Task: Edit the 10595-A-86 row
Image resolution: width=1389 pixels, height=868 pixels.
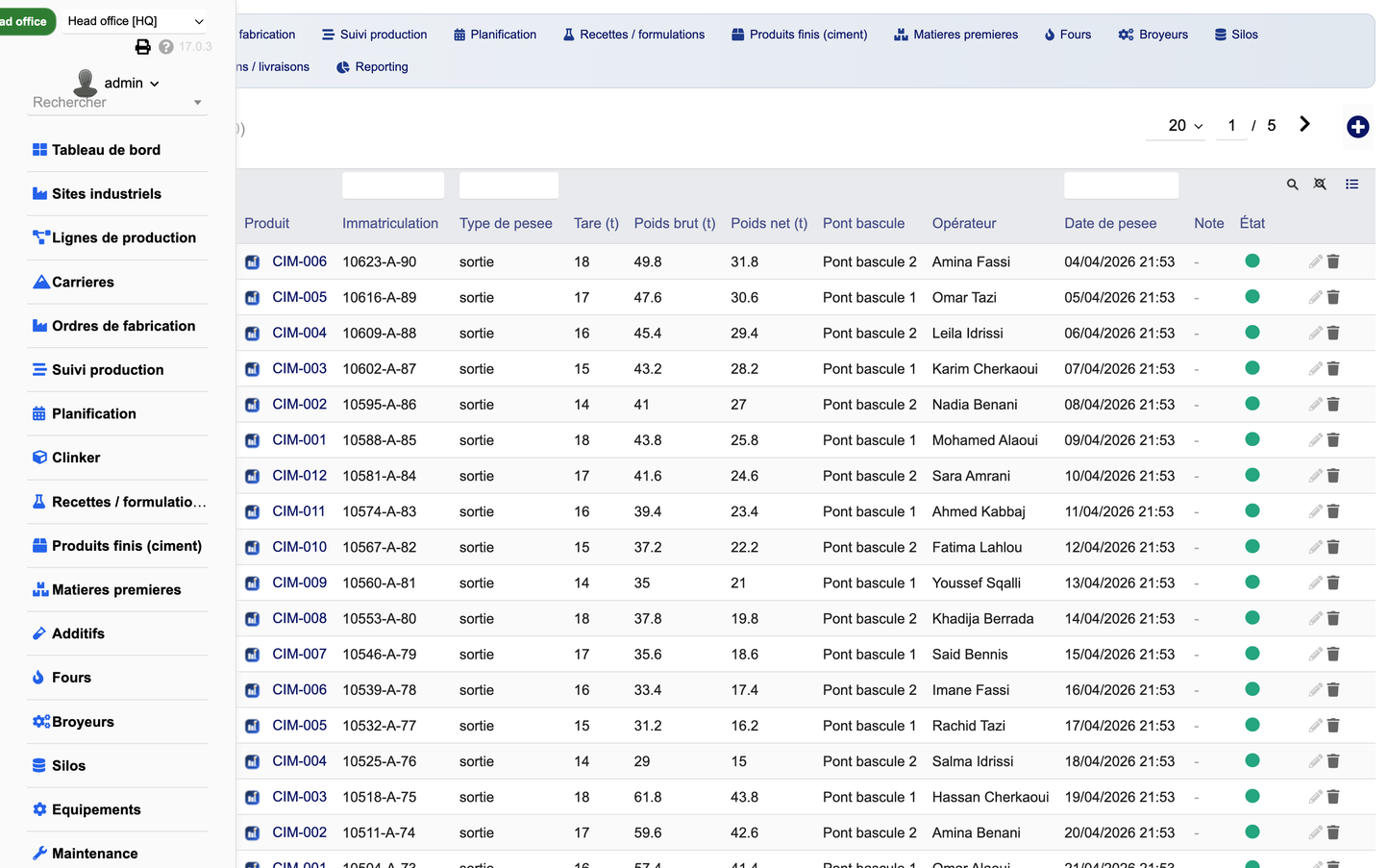Action: 1315,404
